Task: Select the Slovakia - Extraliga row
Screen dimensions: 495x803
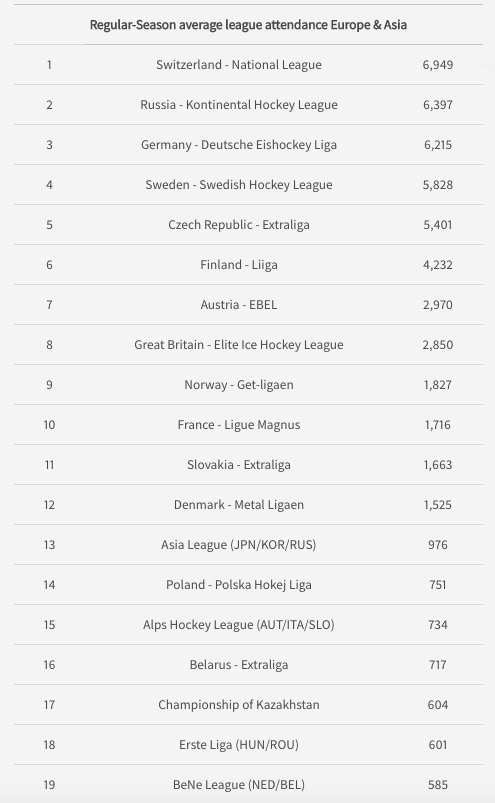Action: click(x=248, y=464)
